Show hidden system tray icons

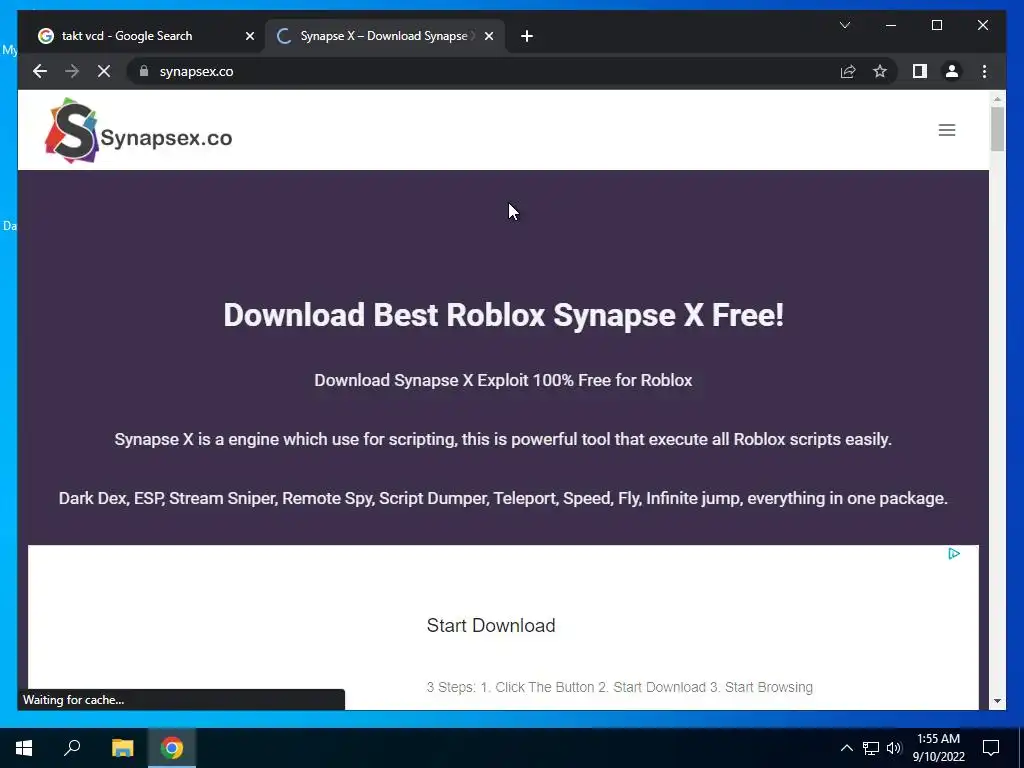(x=846, y=748)
